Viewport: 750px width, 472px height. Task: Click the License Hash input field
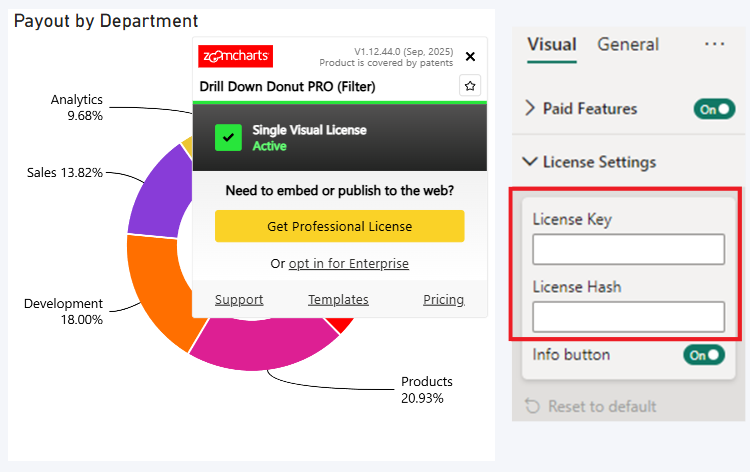click(629, 317)
